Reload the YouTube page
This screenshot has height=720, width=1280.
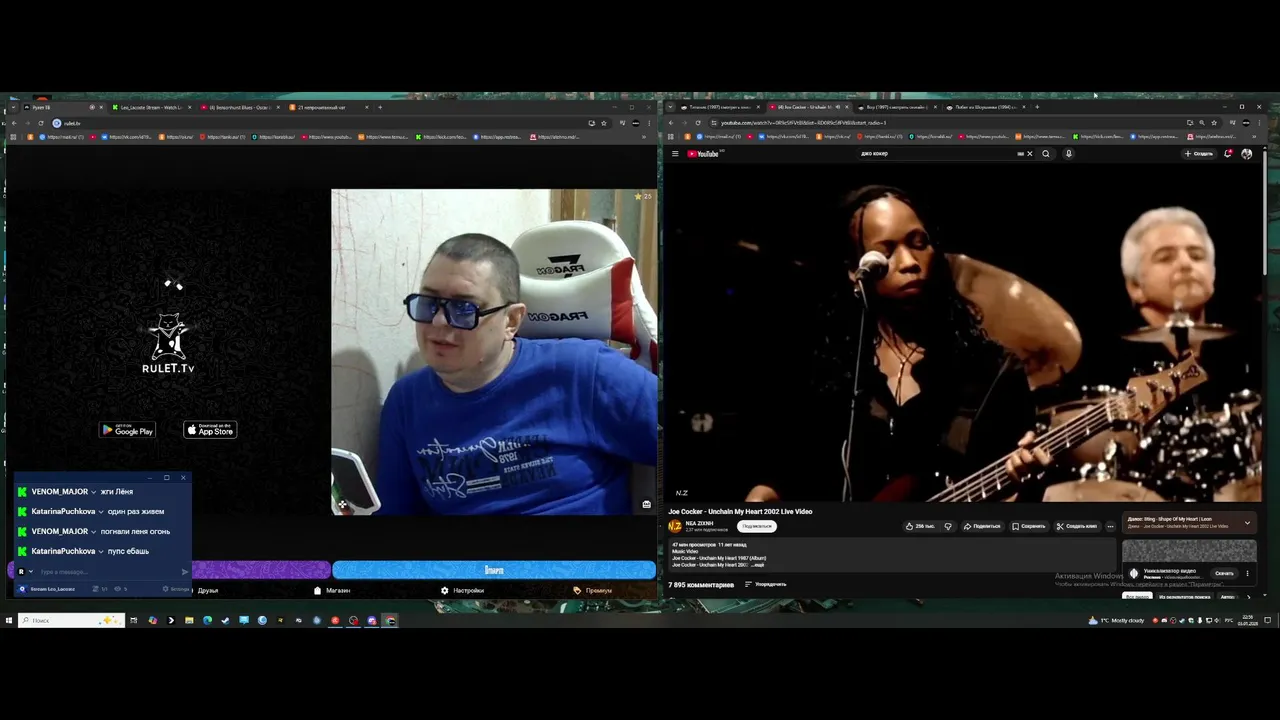tap(698, 123)
